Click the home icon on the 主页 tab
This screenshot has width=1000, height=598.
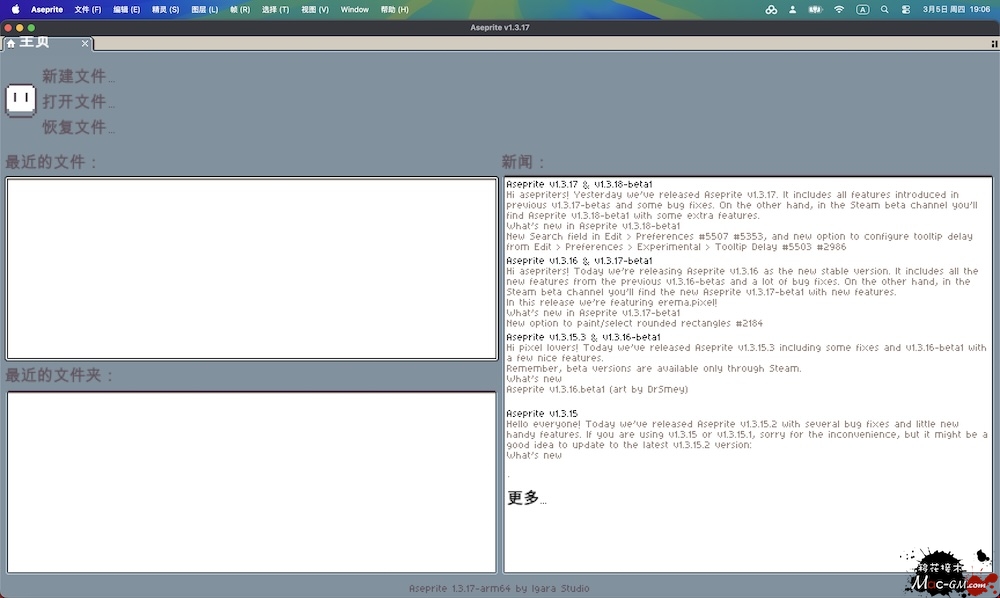(x=11, y=43)
